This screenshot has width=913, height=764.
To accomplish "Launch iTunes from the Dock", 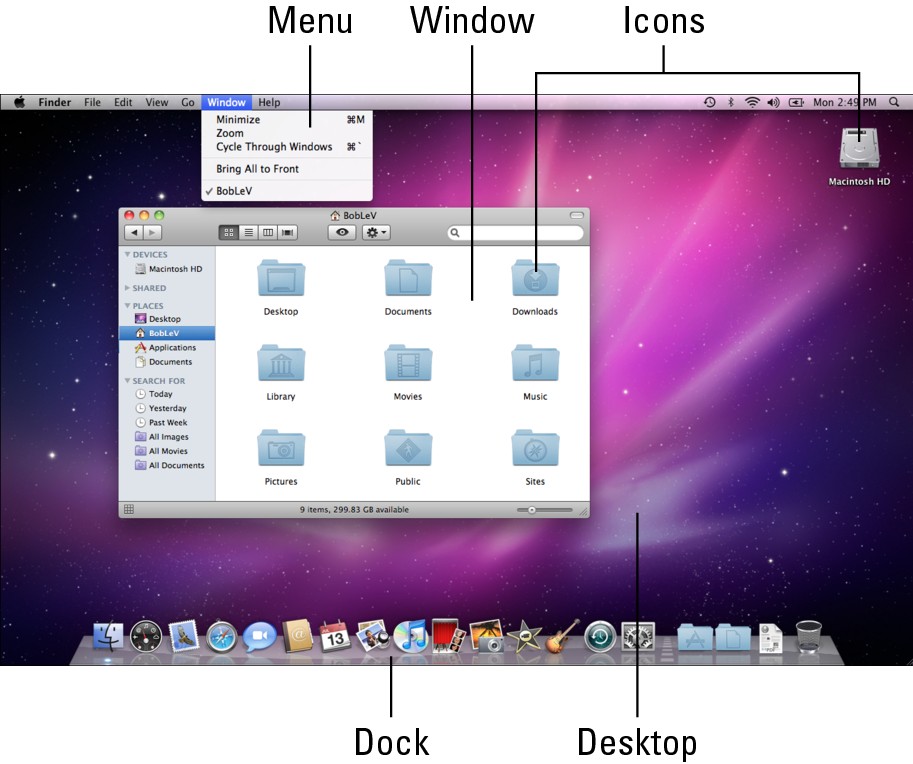I will coord(410,636).
